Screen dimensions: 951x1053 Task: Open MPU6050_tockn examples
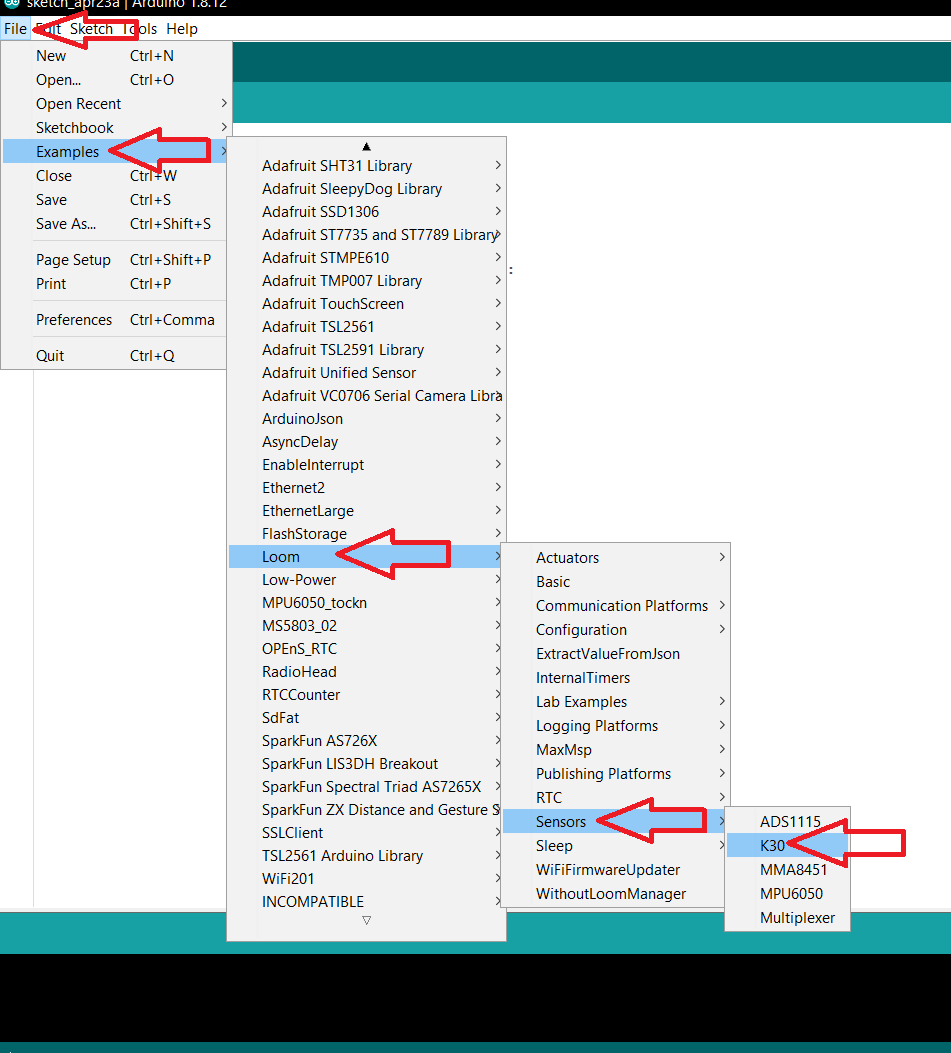(x=366, y=603)
